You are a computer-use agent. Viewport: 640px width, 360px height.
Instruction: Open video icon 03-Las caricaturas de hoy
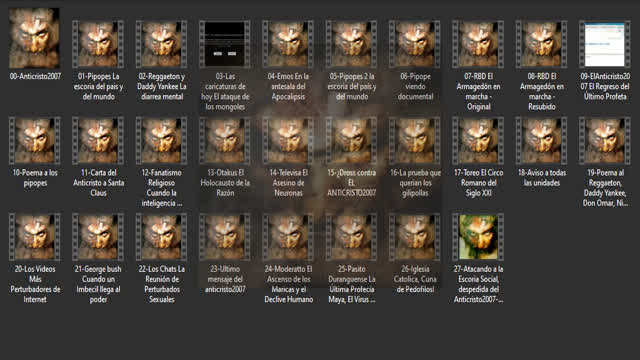(225, 44)
